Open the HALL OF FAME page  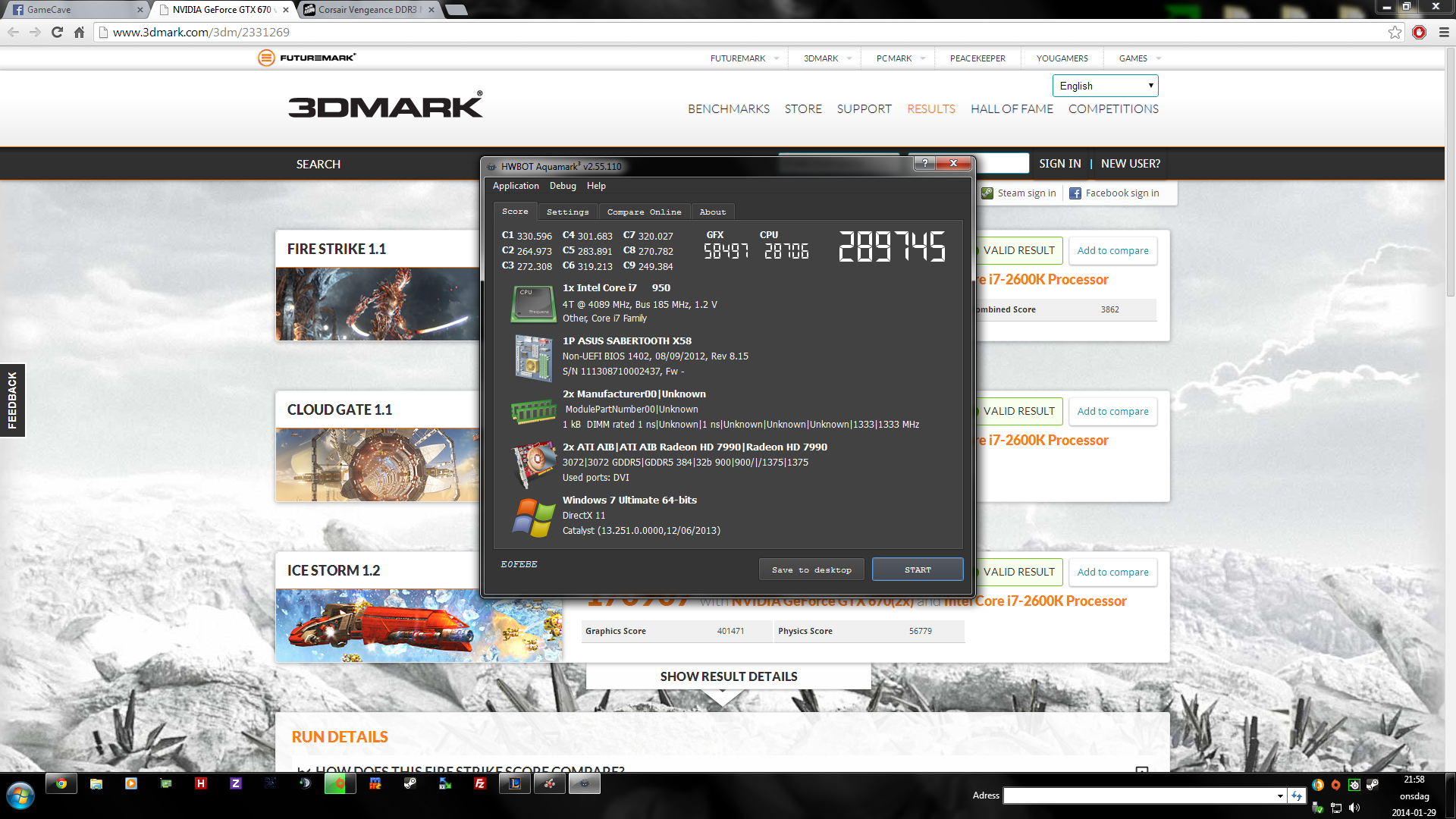pyautogui.click(x=1012, y=109)
